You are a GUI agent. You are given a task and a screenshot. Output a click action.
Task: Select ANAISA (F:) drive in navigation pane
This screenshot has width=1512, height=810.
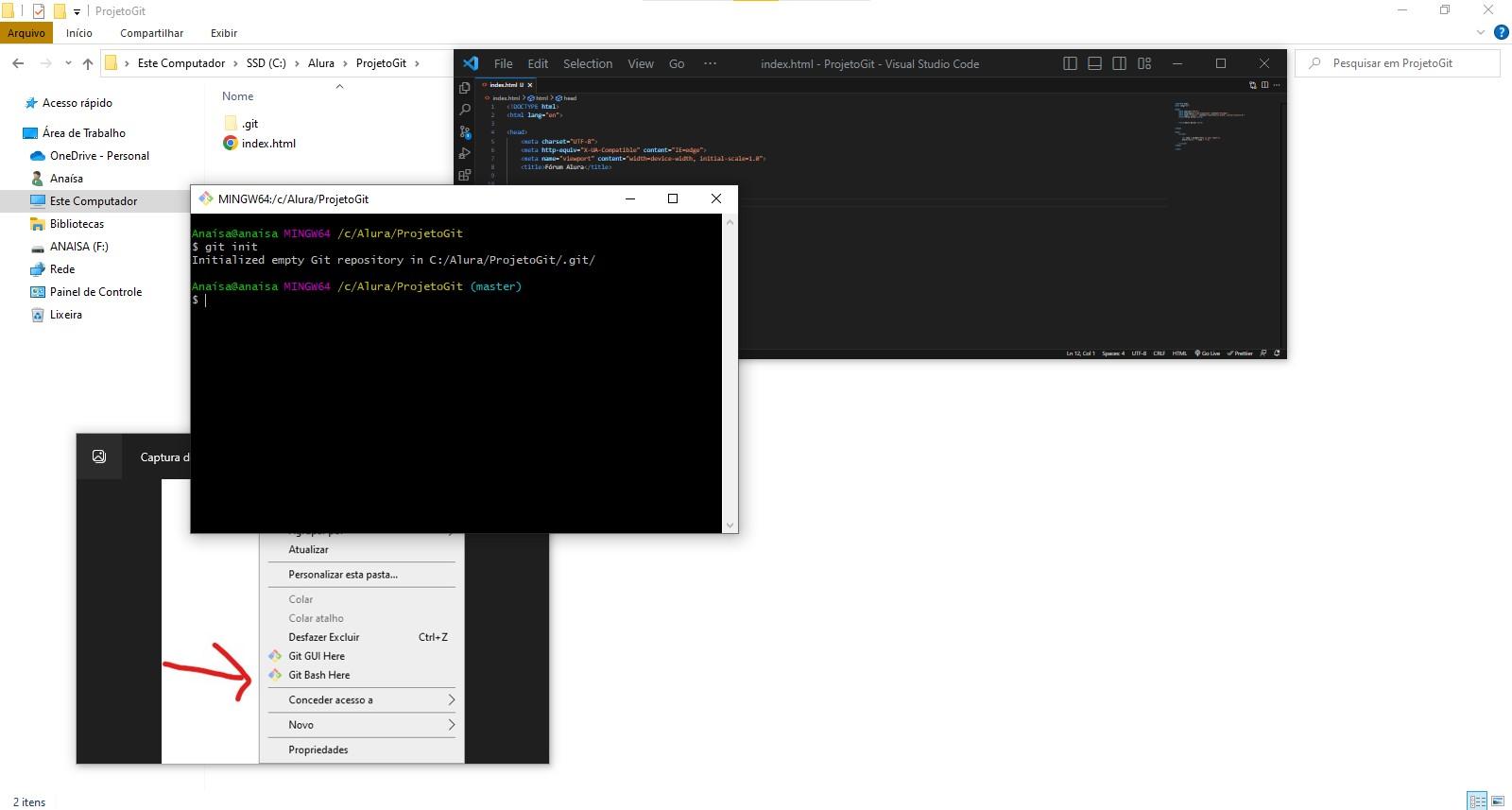click(x=69, y=247)
